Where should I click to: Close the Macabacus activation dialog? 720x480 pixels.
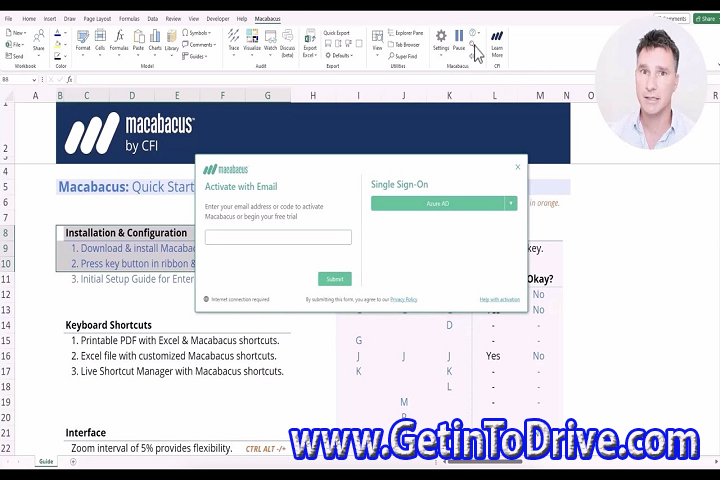point(518,167)
